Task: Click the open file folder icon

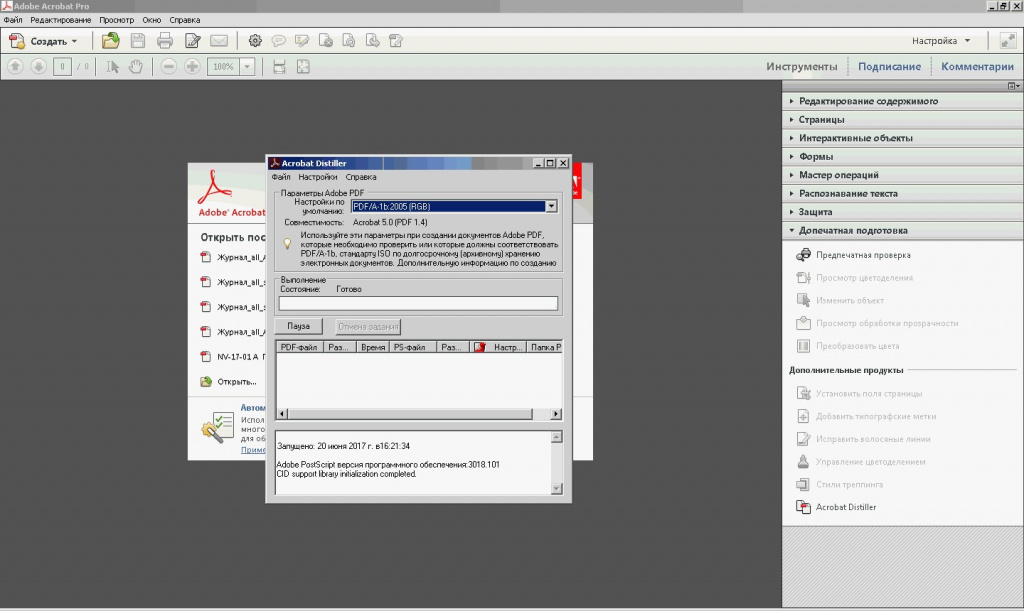Action: pos(110,41)
